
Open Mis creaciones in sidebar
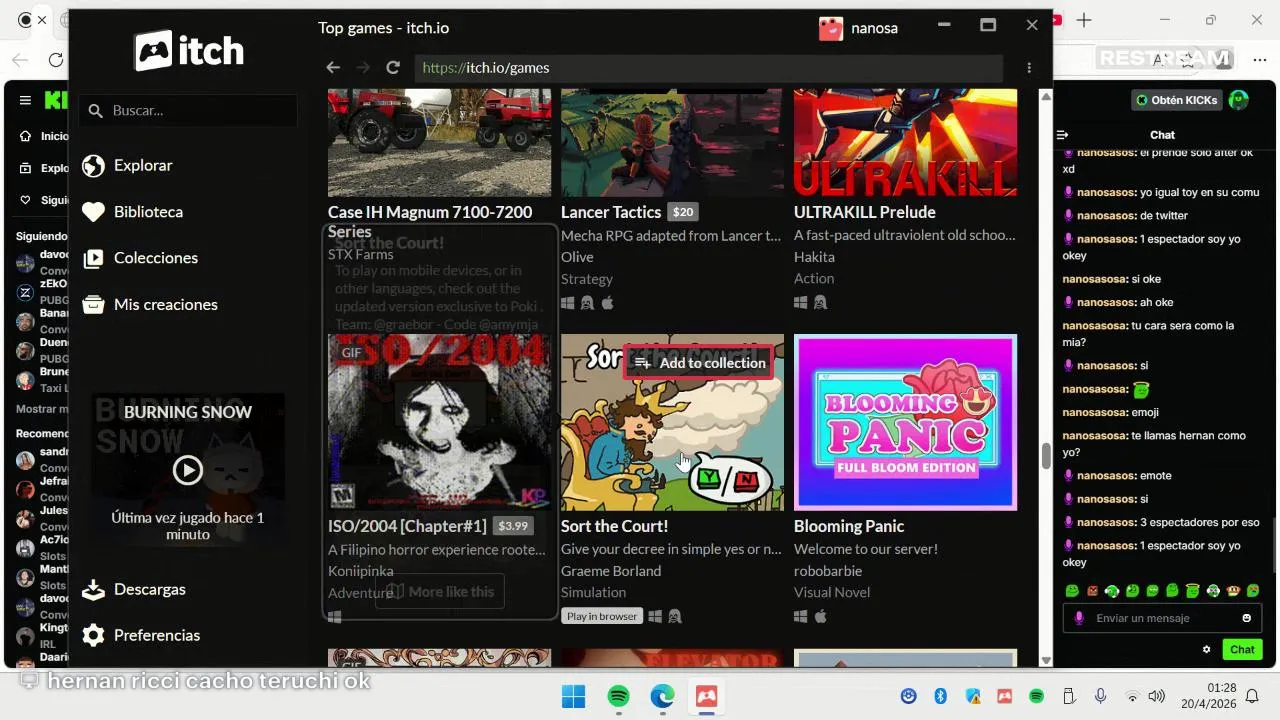click(166, 304)
